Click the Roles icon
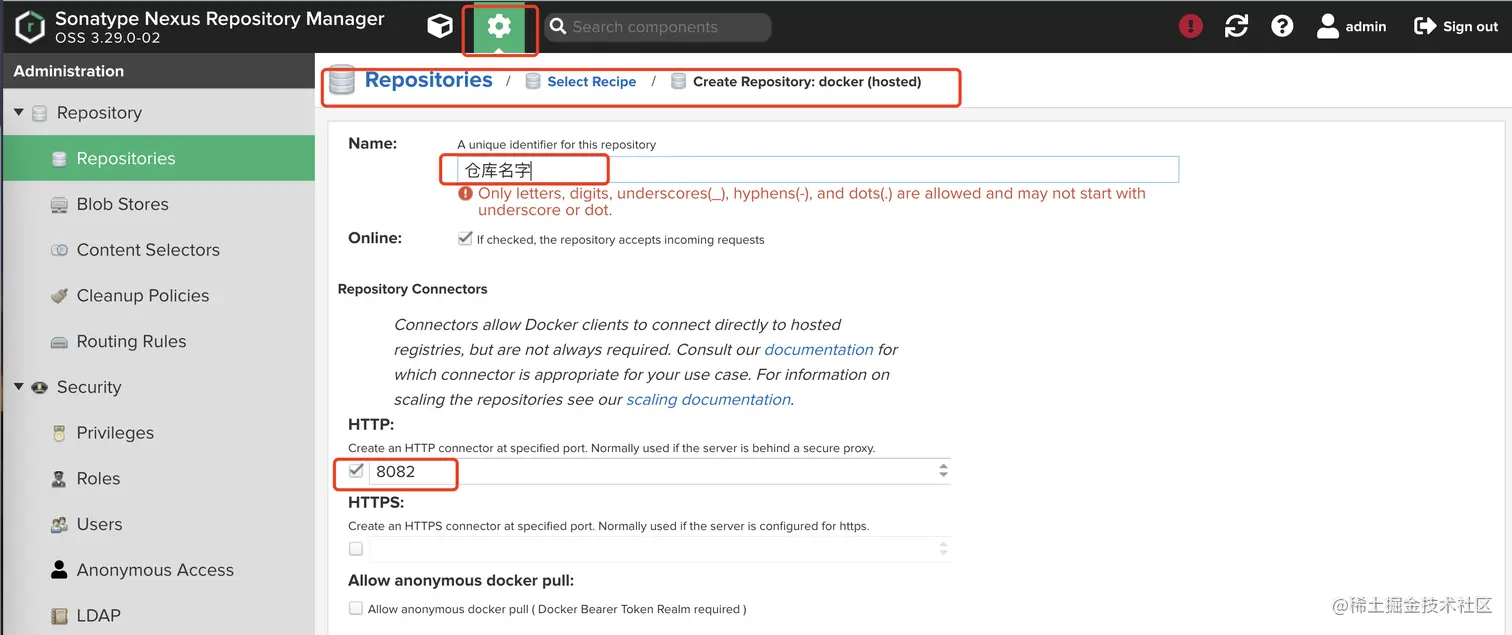The image size is (1512, 635). pyautogui.click(x=59, y=479)
